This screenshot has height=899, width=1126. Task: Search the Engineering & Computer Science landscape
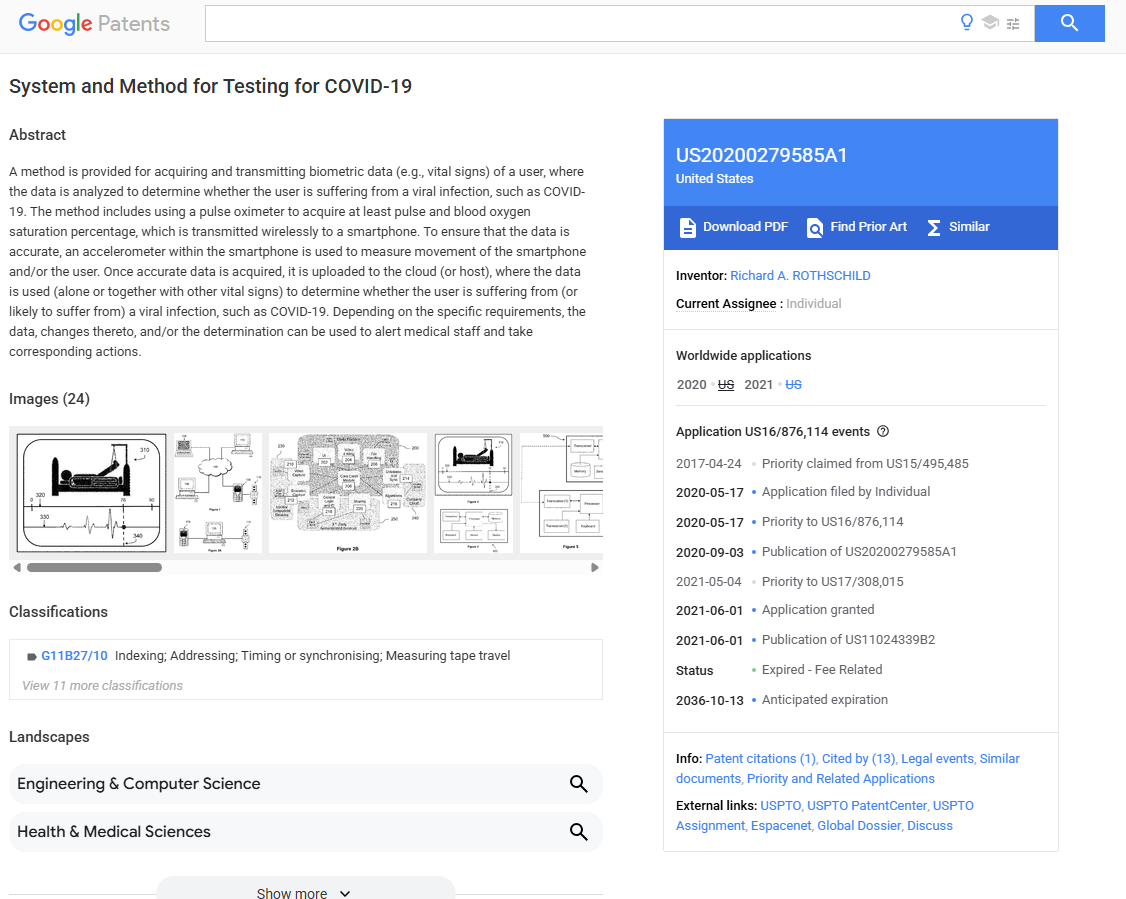click(578, 784)
